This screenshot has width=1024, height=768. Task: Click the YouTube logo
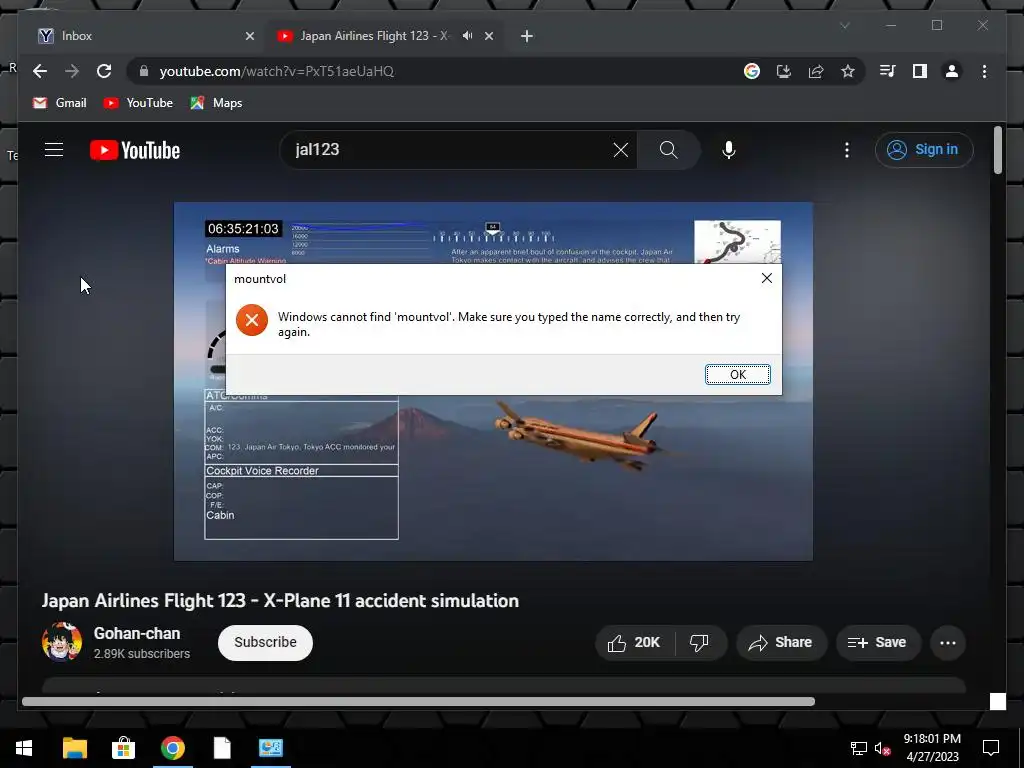[135, 150]
